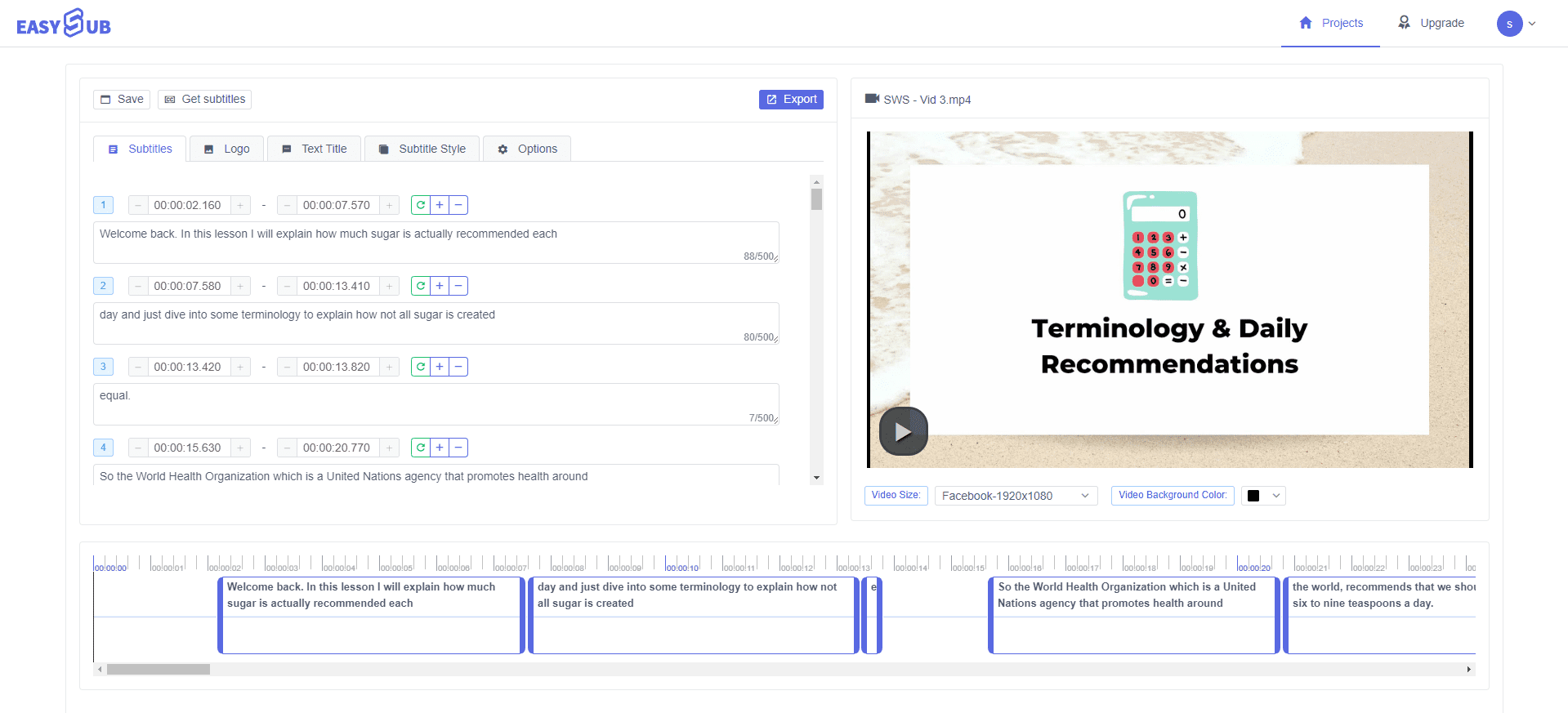Export the subtitled video
Screen dimensions: 1568x713
coord(791,99)
